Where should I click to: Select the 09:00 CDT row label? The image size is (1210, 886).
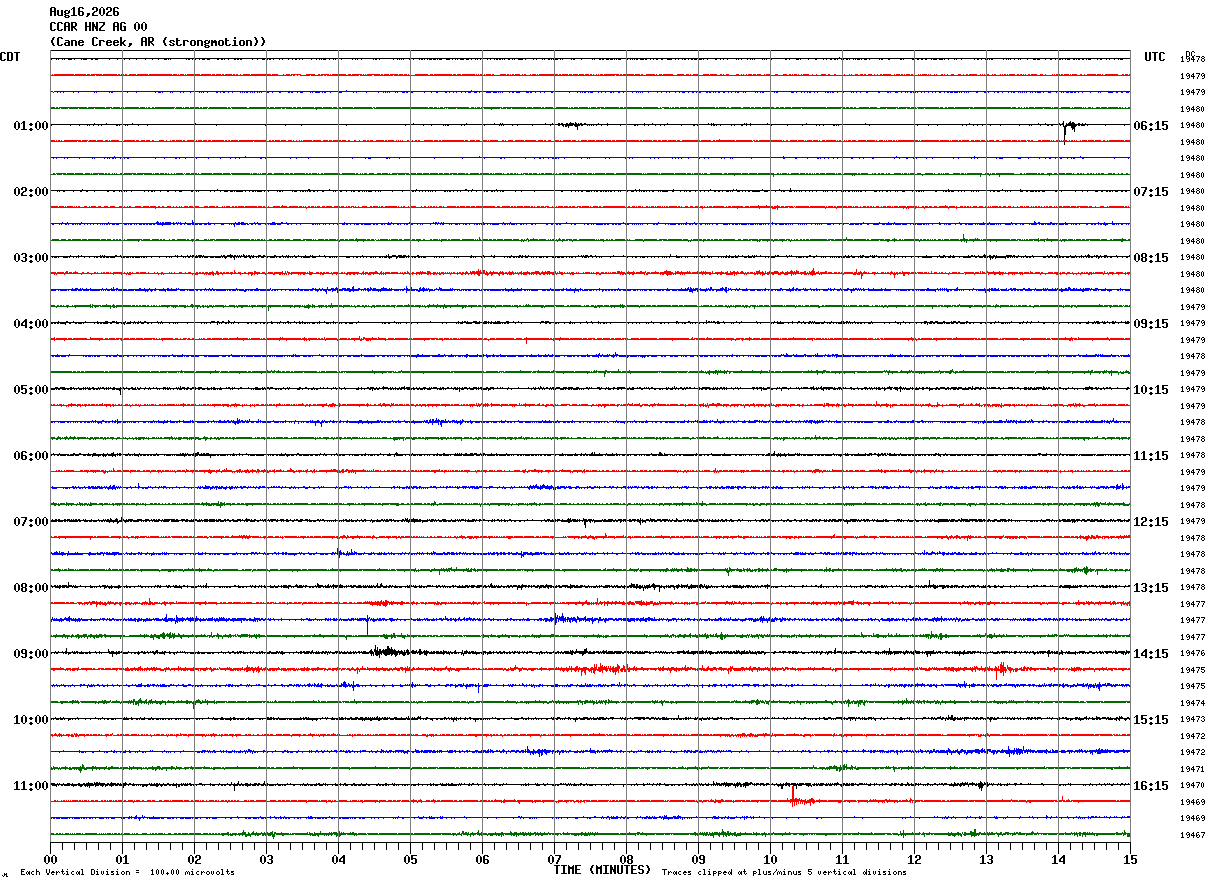coord(30,654)
